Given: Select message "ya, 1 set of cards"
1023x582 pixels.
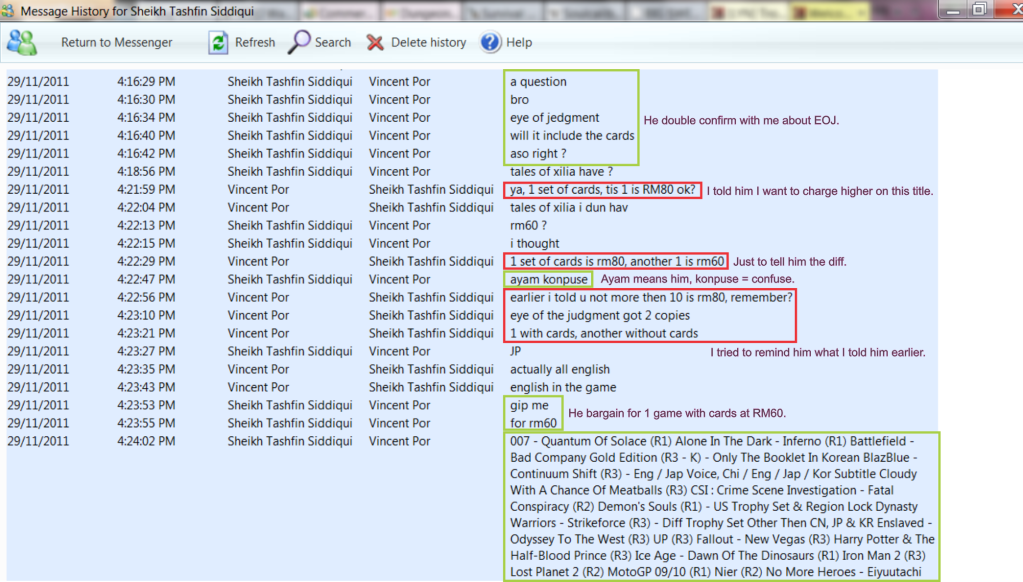Looking at the screenshot, I should pos(601,189).
